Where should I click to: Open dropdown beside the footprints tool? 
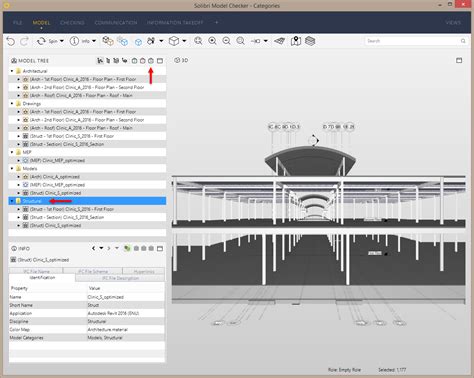[x=161, y=41]
